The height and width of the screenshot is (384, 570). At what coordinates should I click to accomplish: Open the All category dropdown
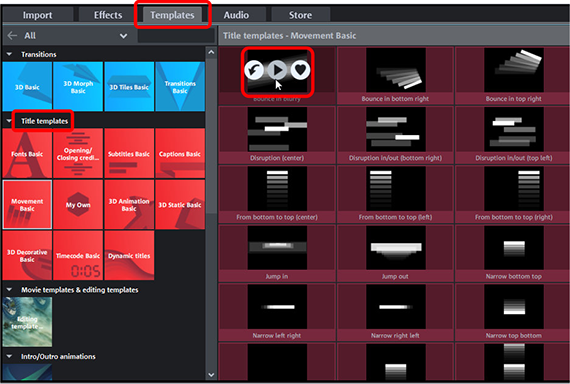pyautogui.click(x=76, y=36)
